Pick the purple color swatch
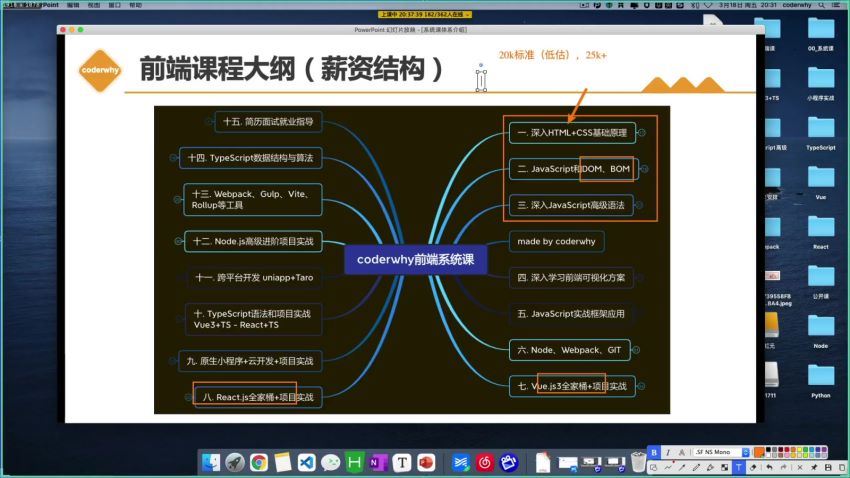This screenshot has height=478, width=850. click(x=825, y=450)
